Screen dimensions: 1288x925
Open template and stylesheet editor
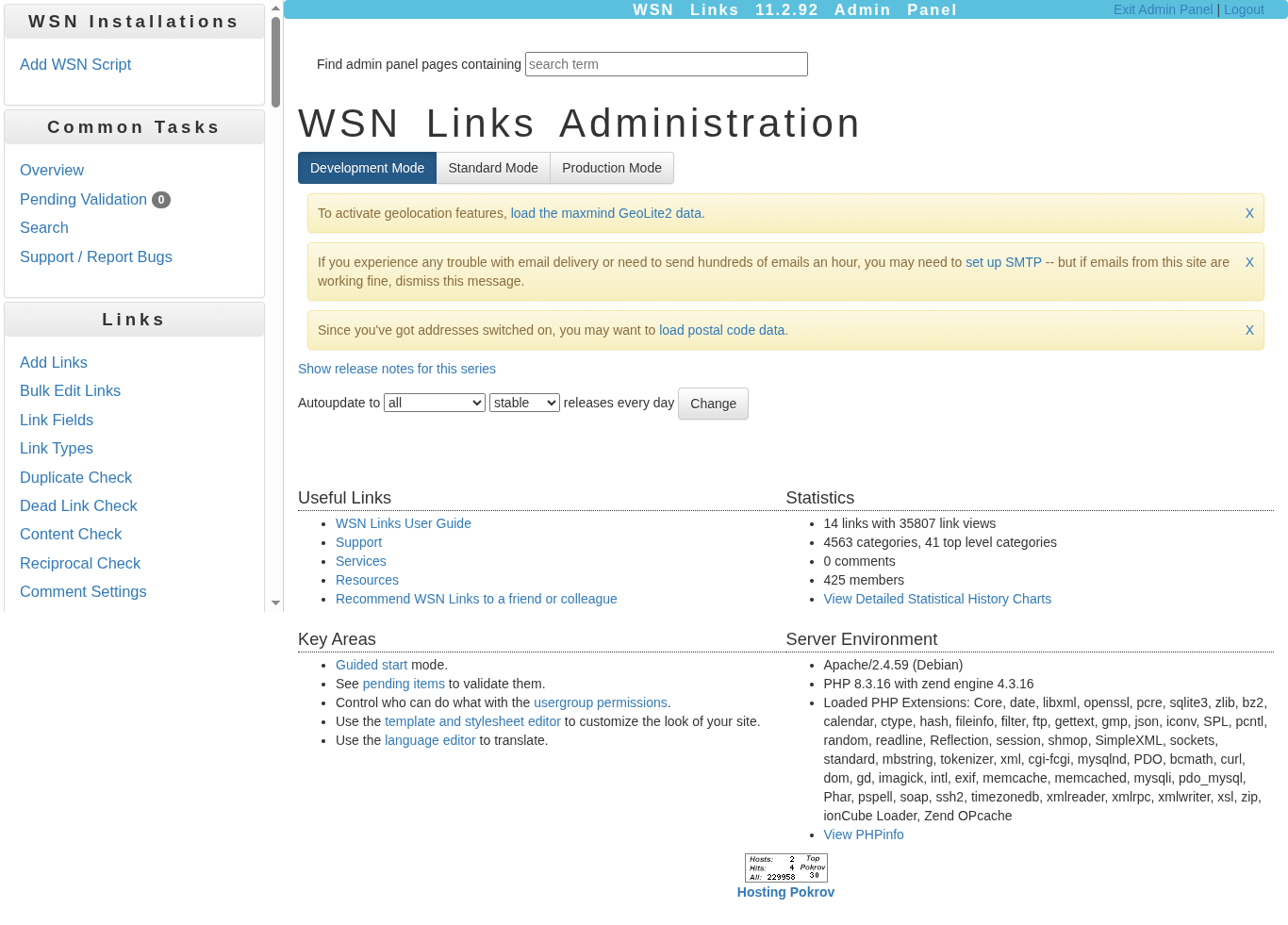click(472, 721)
